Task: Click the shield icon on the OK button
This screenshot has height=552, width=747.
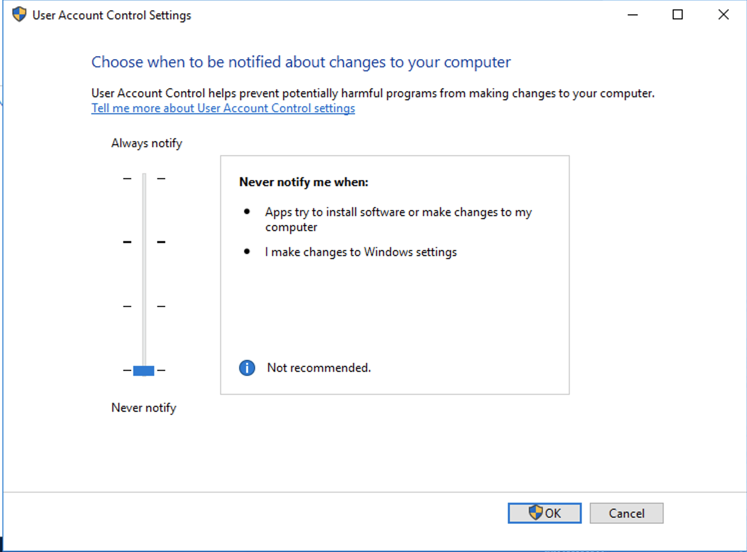Action: (535, 513)
